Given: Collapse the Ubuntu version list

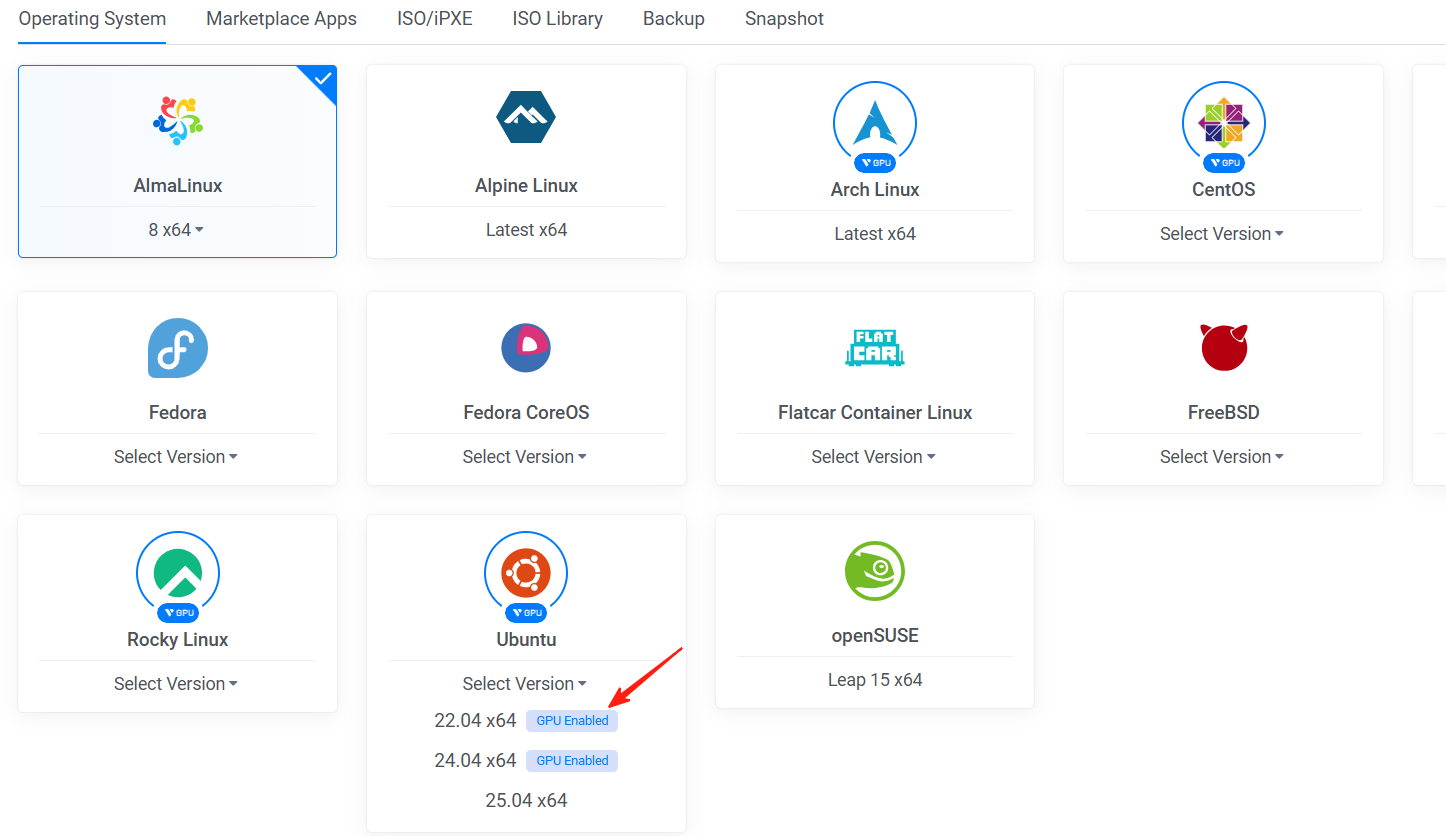Looking at the screenshot, I should (x=525, y=683).
